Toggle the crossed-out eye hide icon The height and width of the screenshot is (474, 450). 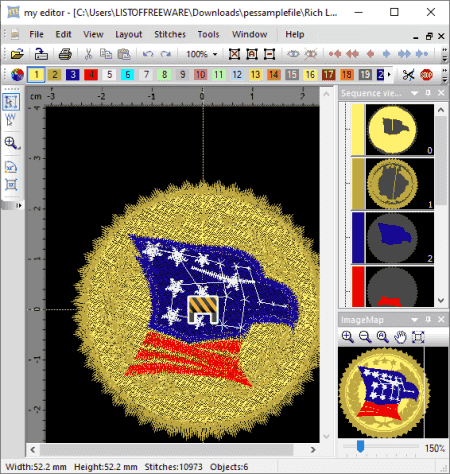coord(311,54)
